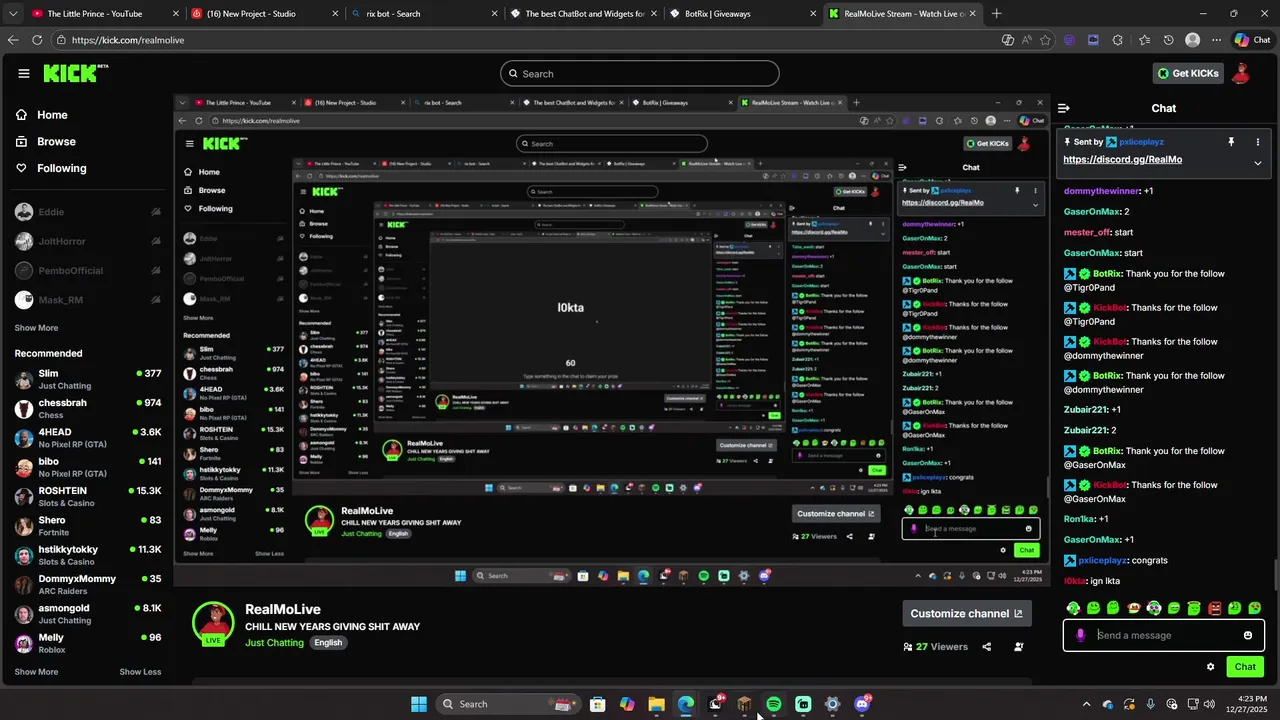Open offline channel JoltHorror
This screenshot has width=1280, height=720.
87,241
